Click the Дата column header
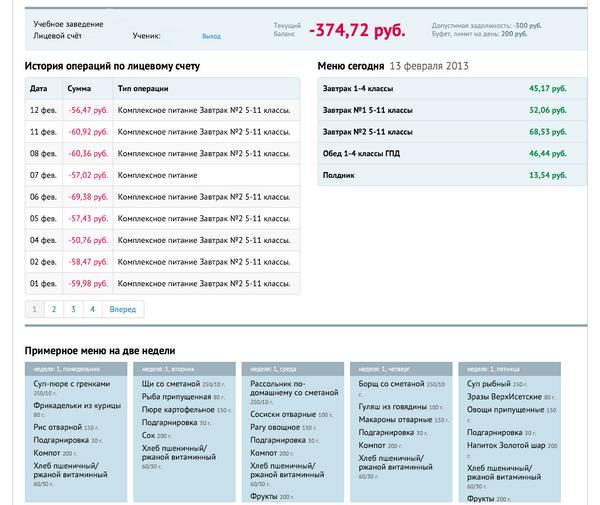This screenshot has width=600, height=505. click(x=39, y=89)
